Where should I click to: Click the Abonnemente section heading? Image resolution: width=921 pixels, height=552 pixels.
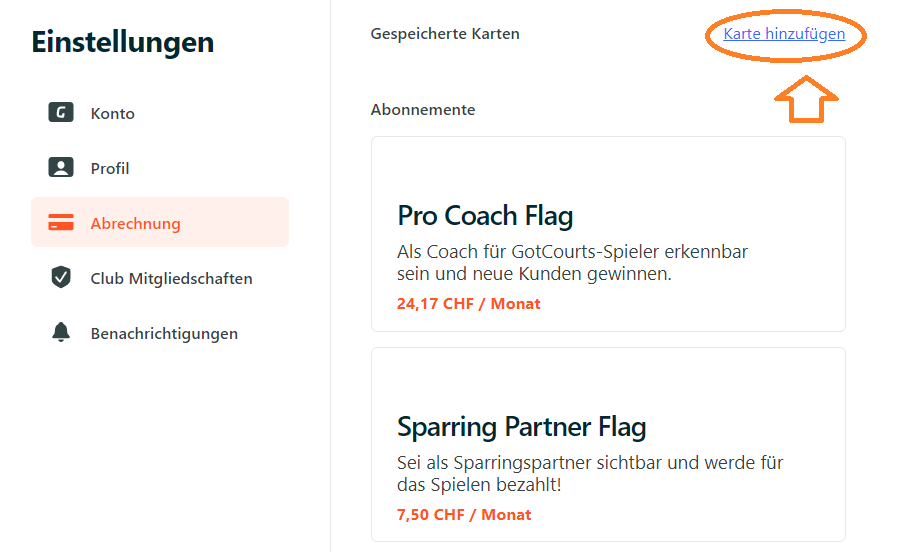pos(423,110)
